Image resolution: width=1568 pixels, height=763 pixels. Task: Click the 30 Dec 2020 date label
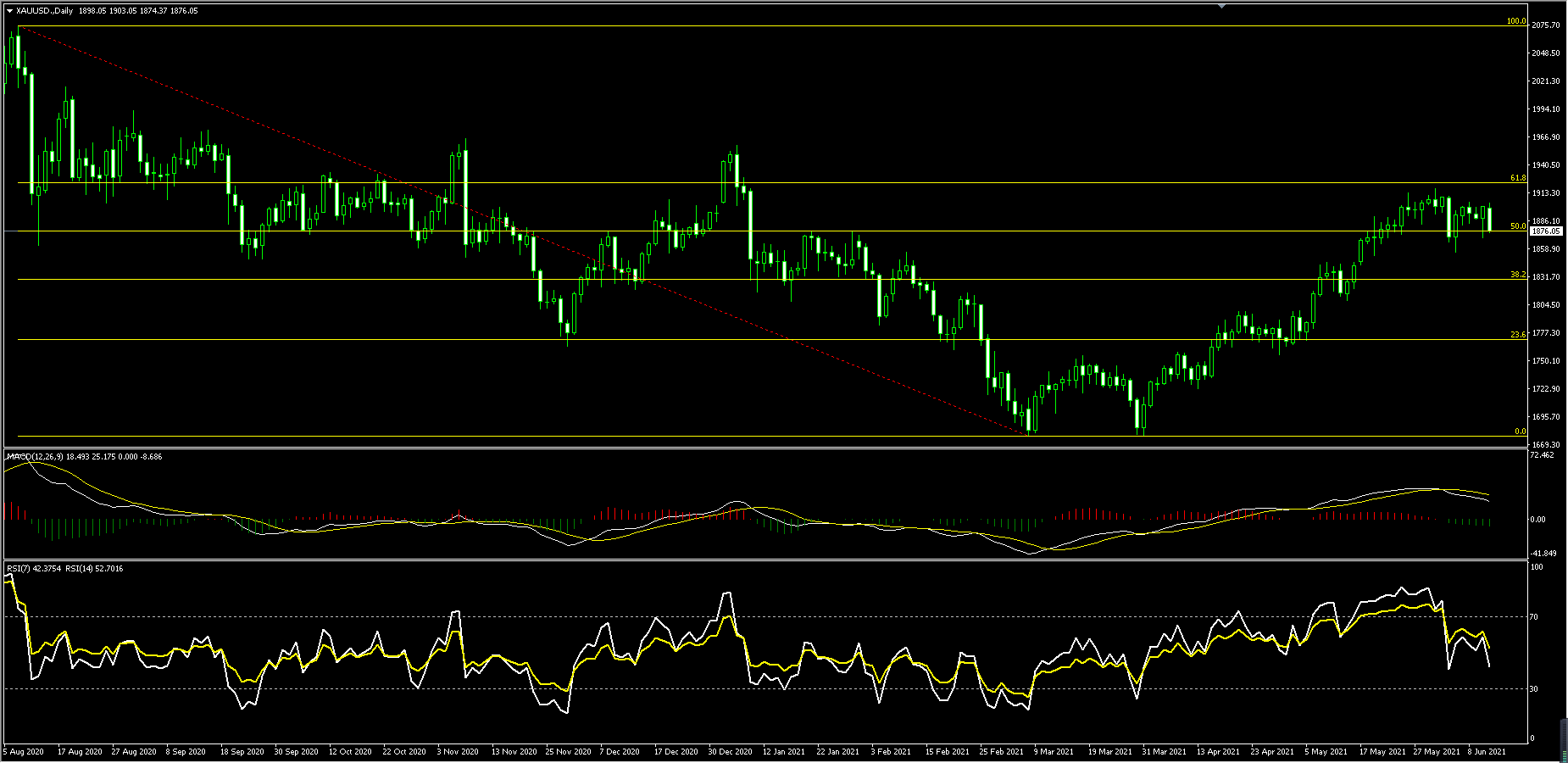[730, 752]
